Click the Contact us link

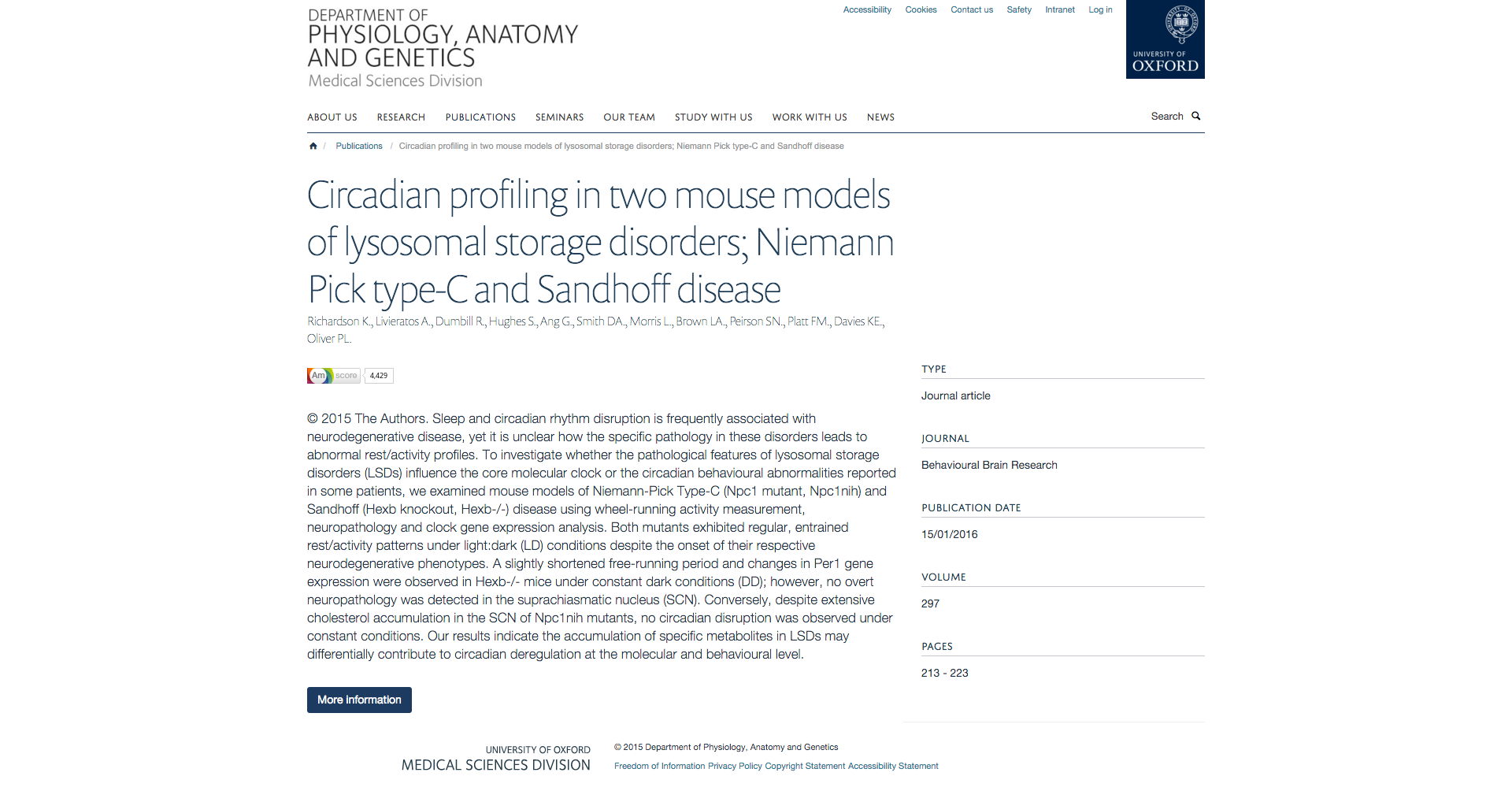click(x=972, y=10)
